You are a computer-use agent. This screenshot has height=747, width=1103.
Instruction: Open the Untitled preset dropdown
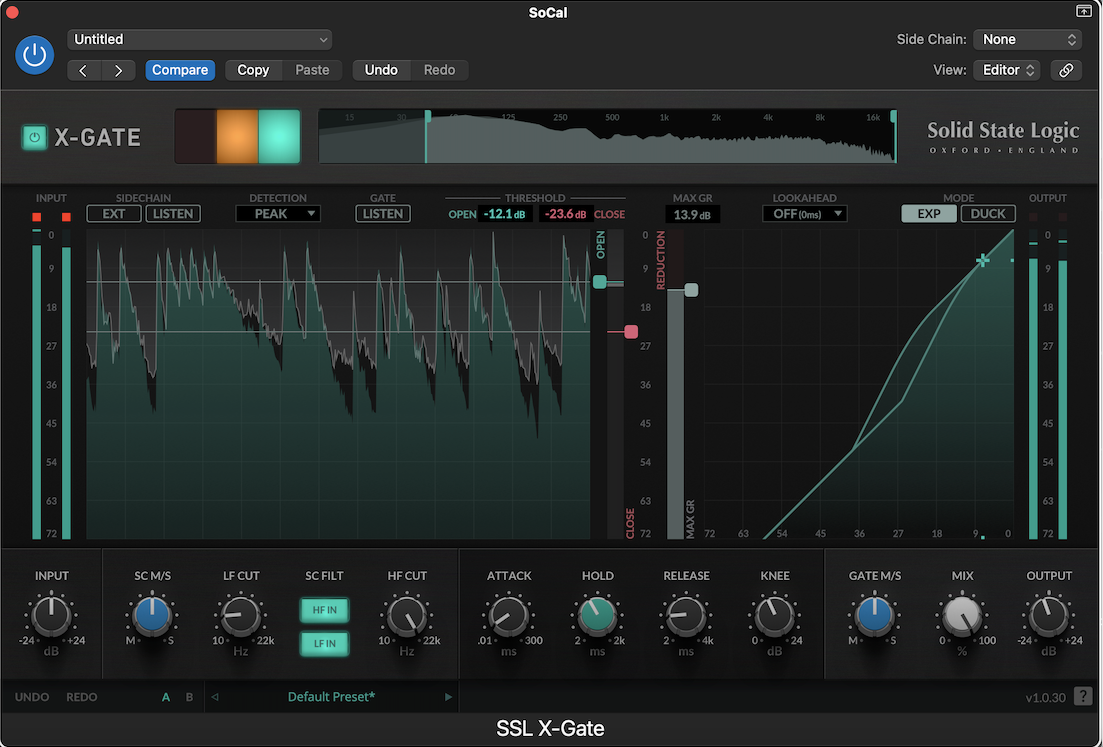point(200,39)
